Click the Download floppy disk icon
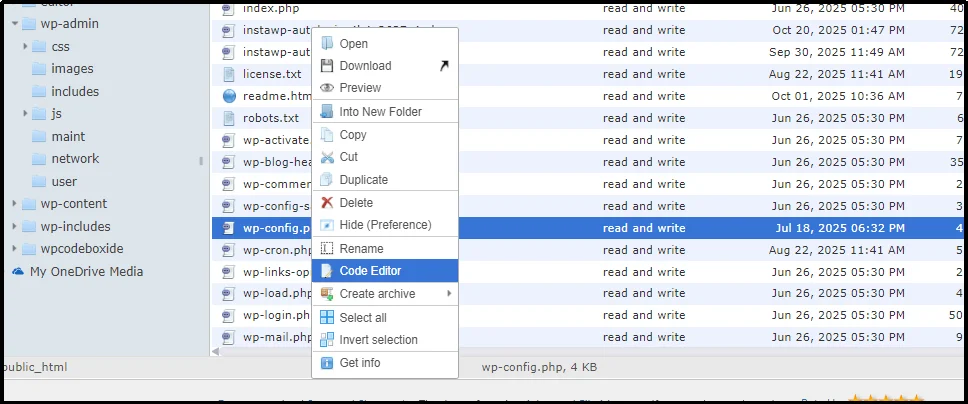This screenshot has width=968, height=404. pyautogui.click(x=327, y=65)
